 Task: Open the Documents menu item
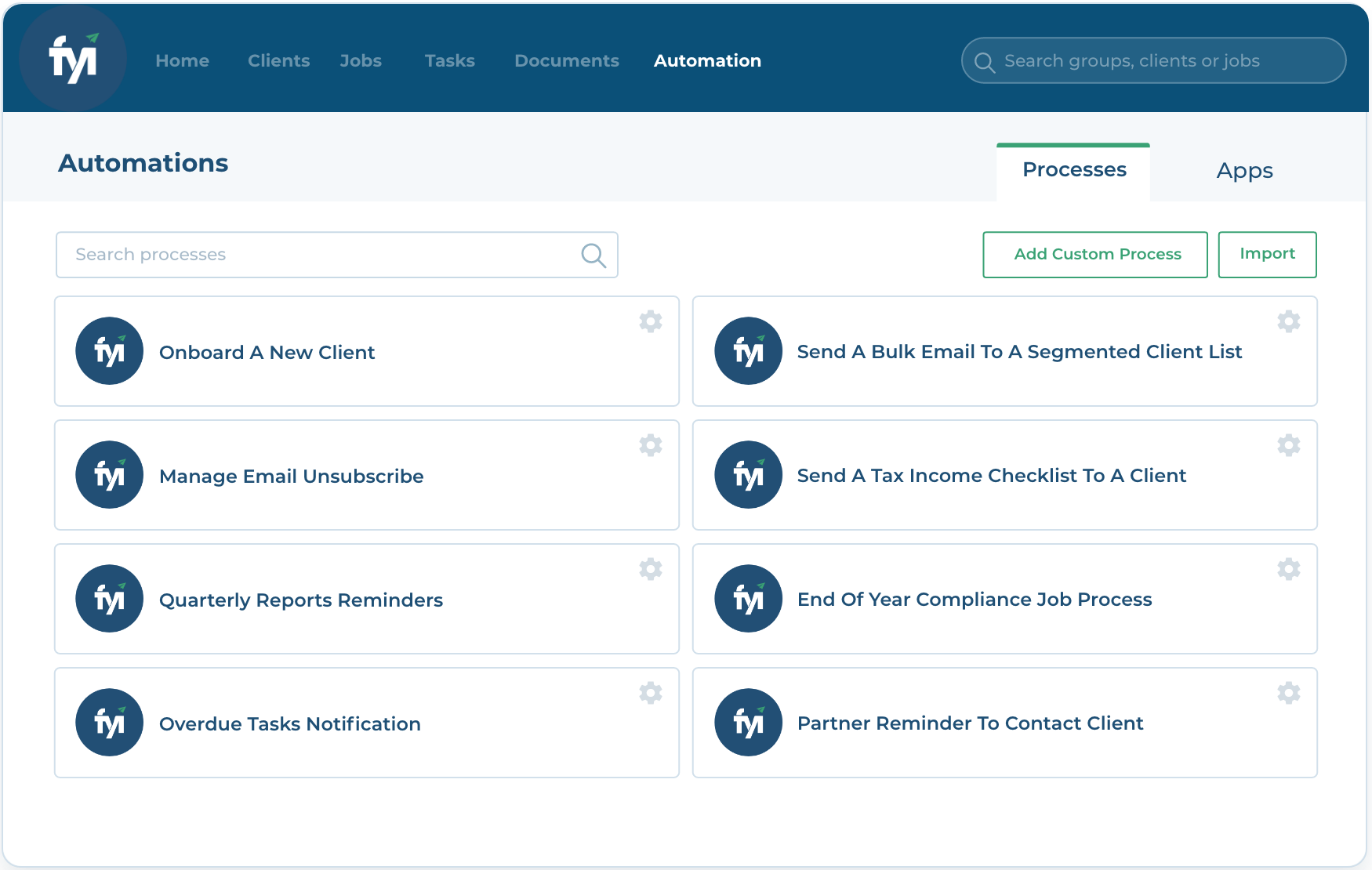tap(566, 60)
